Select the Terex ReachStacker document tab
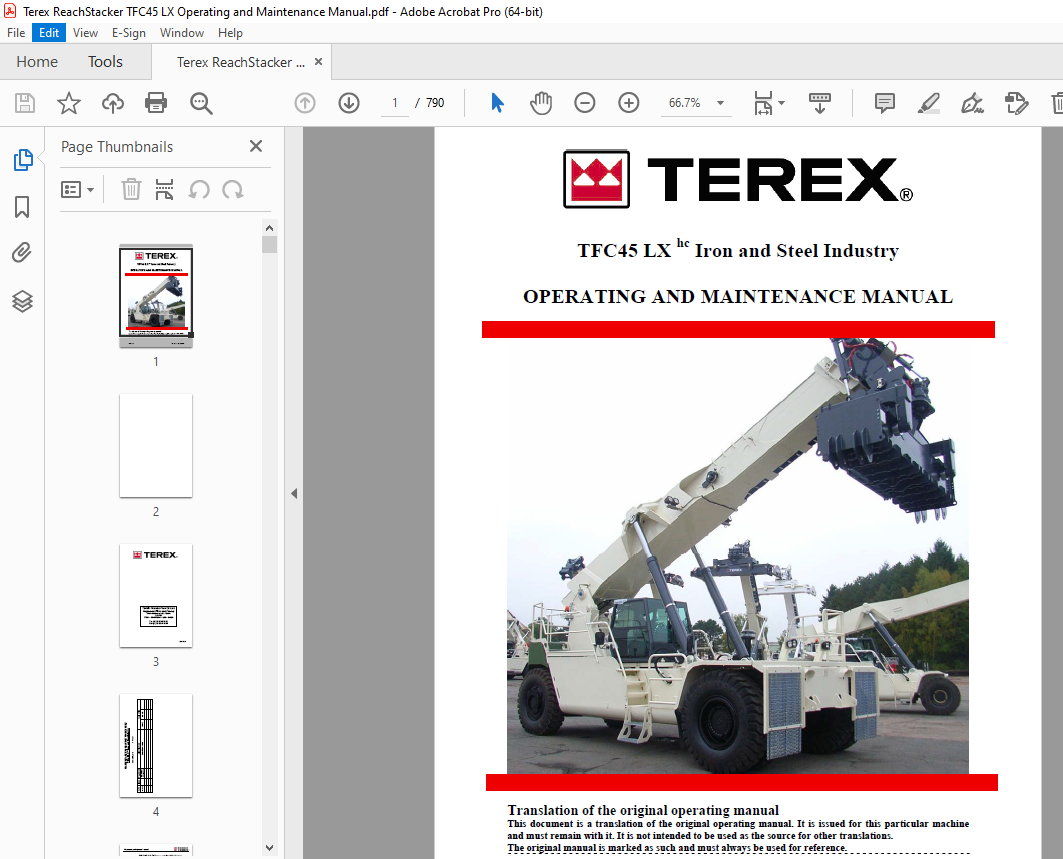 pos(241,62)
